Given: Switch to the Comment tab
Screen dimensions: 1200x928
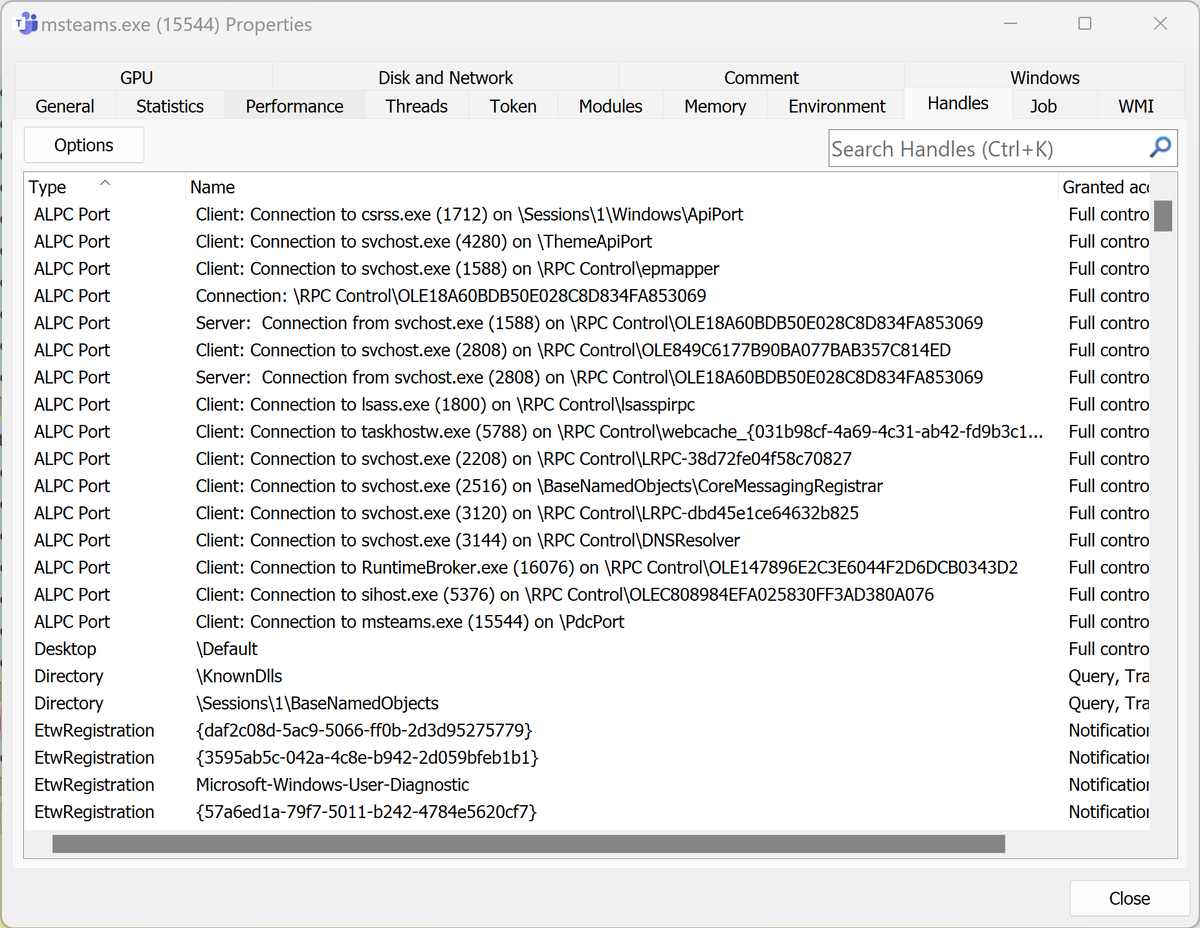Looking at the screenshot, I should [x=761, y=77].
